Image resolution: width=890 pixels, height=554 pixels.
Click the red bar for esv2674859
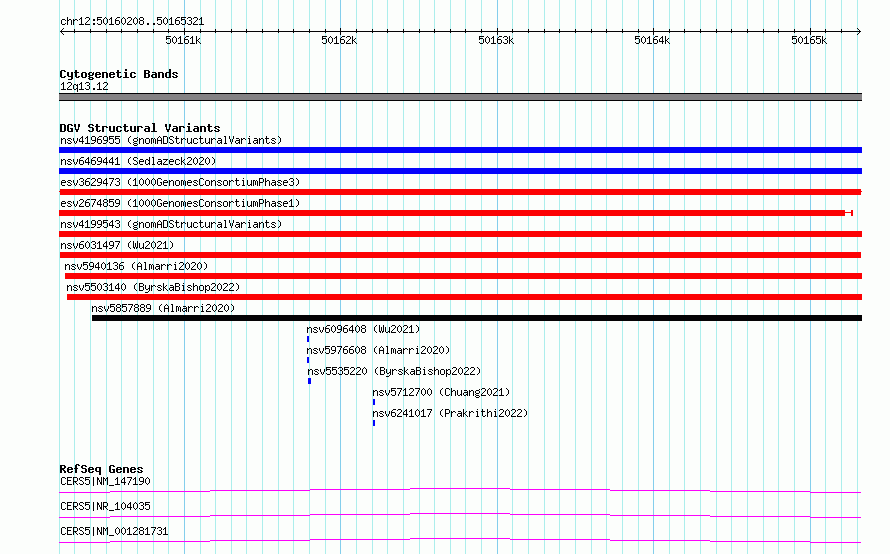(456, 213)
